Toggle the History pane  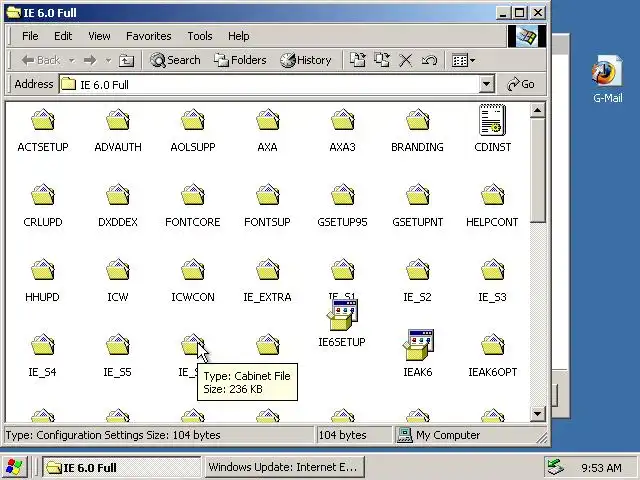coord(305,60)
